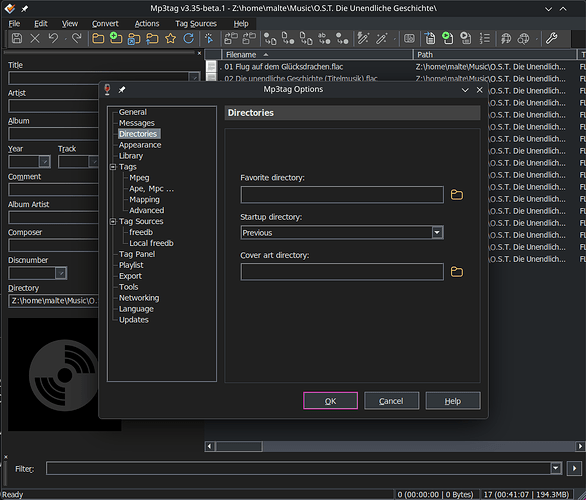This screenshot has width=586, height=500.
Task: Click the Refresh circular arrow icon
Action: pos(189,38)
